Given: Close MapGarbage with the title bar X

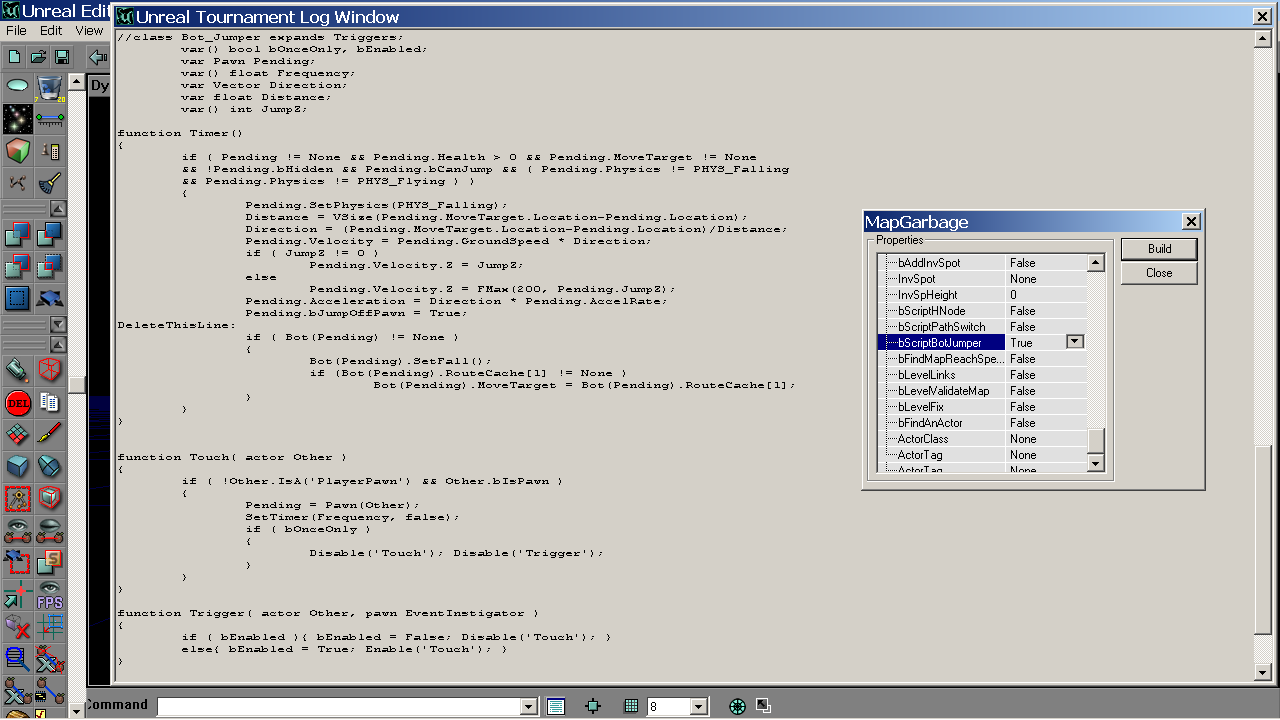Looking at the screenshot, I should (x=1190, y=222).
